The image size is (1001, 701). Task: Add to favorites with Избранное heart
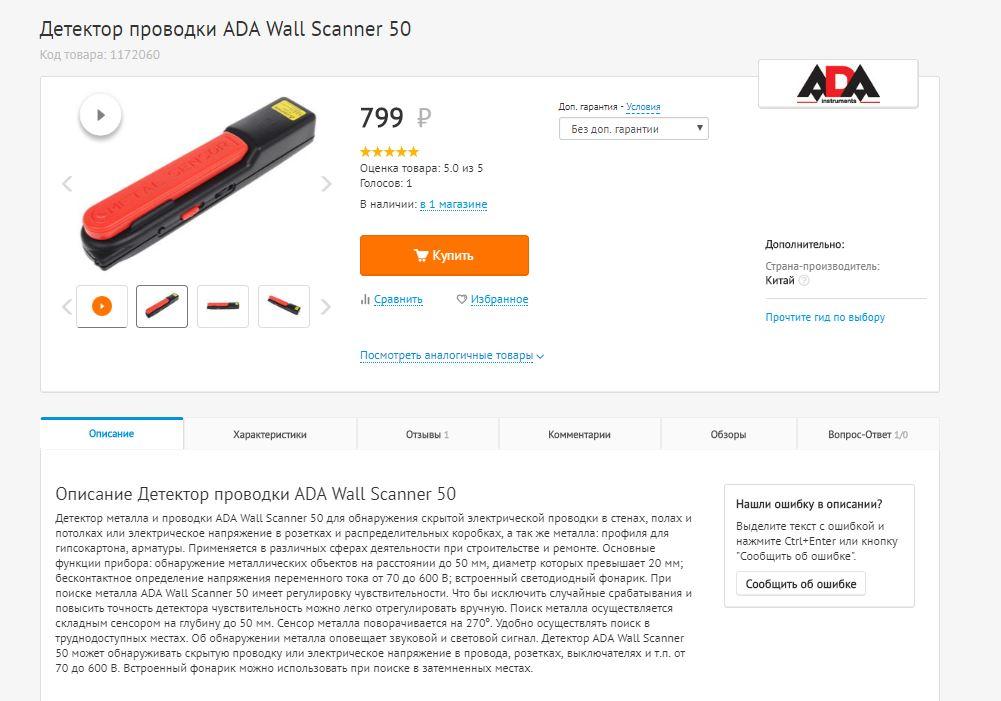[492, 299]
